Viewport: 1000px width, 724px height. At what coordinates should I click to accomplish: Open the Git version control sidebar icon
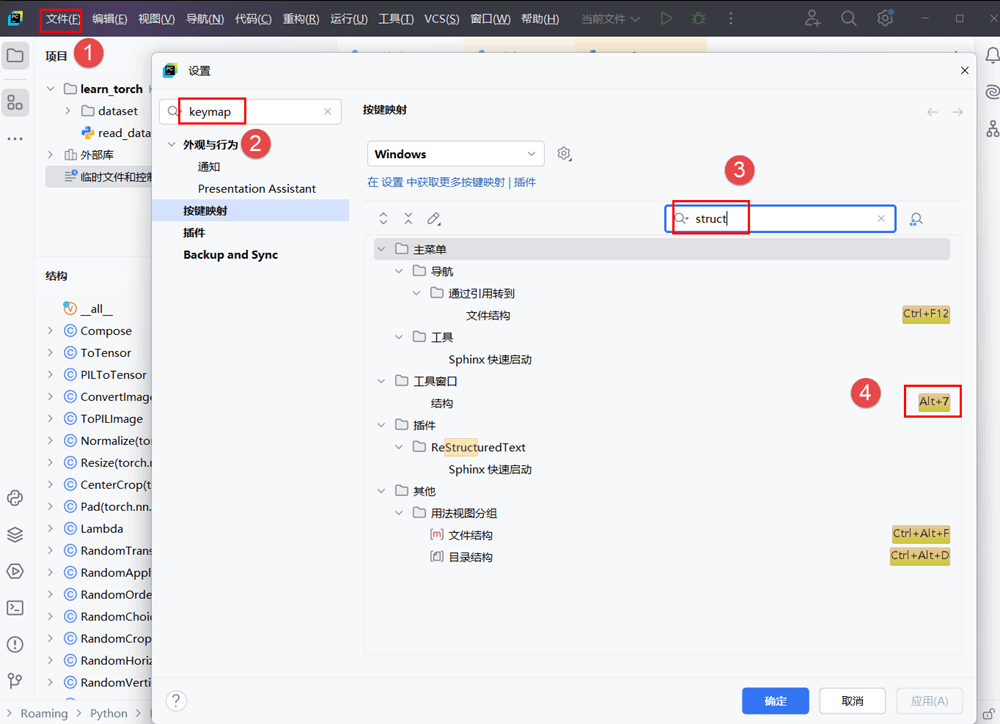(15, 681)
